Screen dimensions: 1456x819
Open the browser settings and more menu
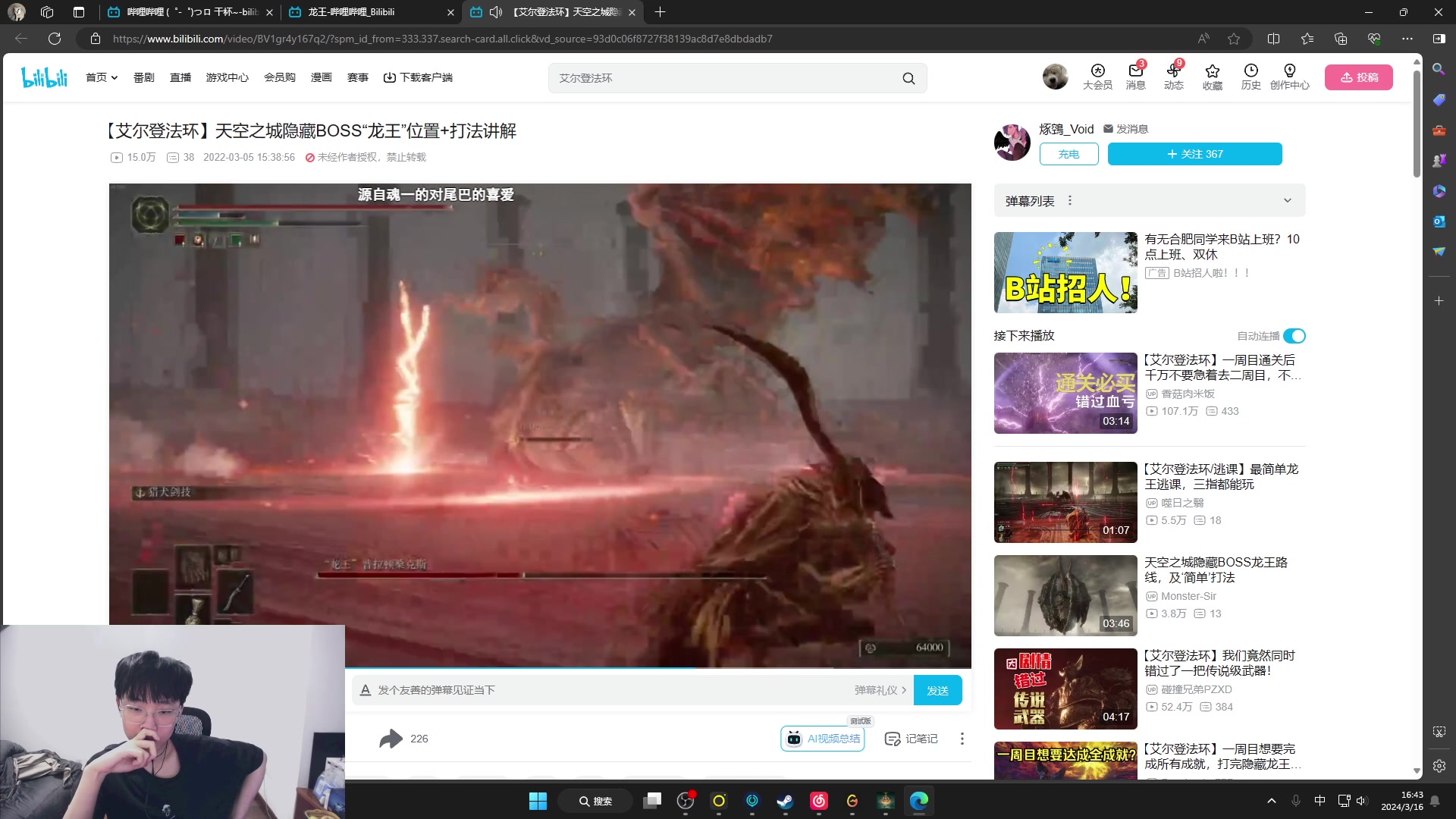(1407, 39)
